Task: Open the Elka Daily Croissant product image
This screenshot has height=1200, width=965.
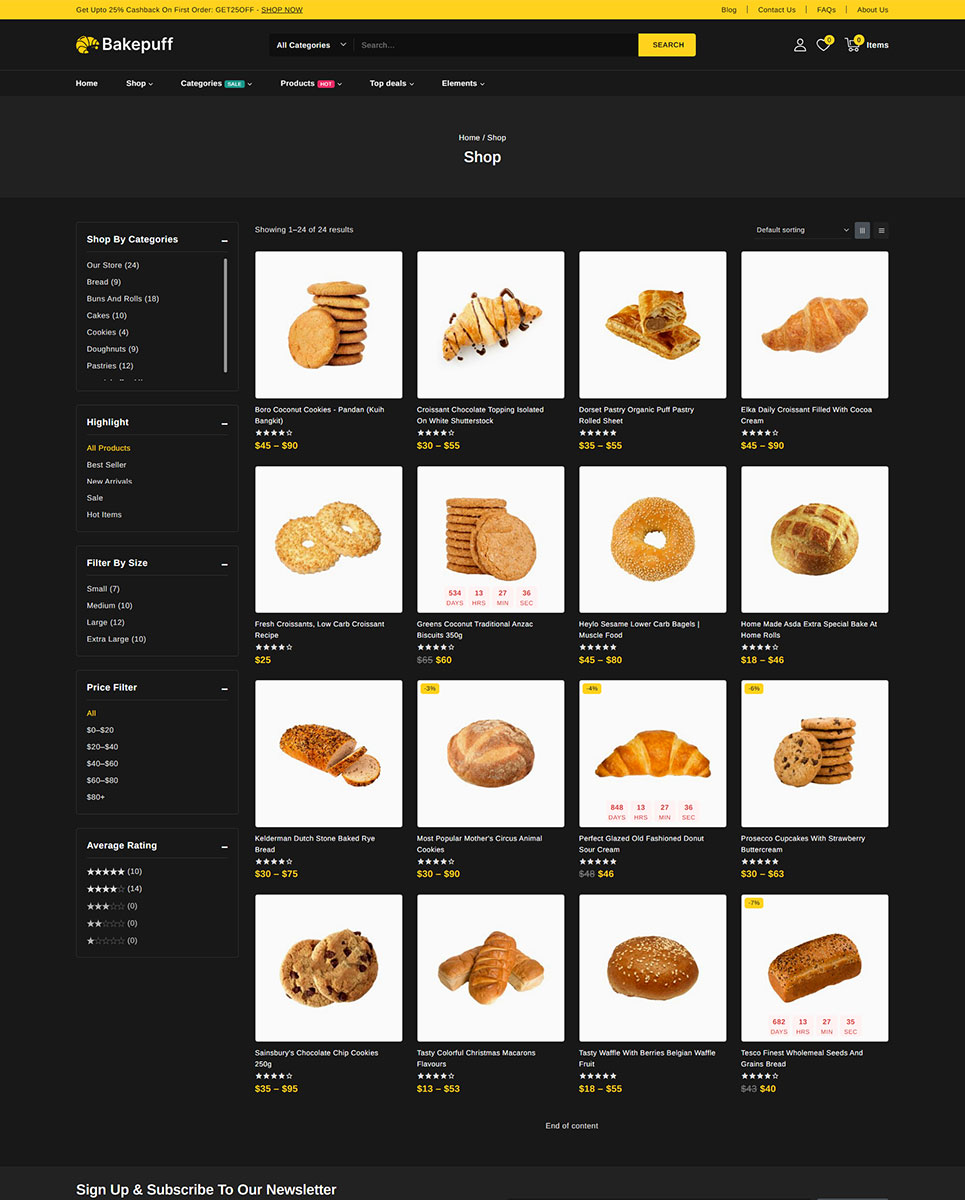Action: click(x=814, y=325)
